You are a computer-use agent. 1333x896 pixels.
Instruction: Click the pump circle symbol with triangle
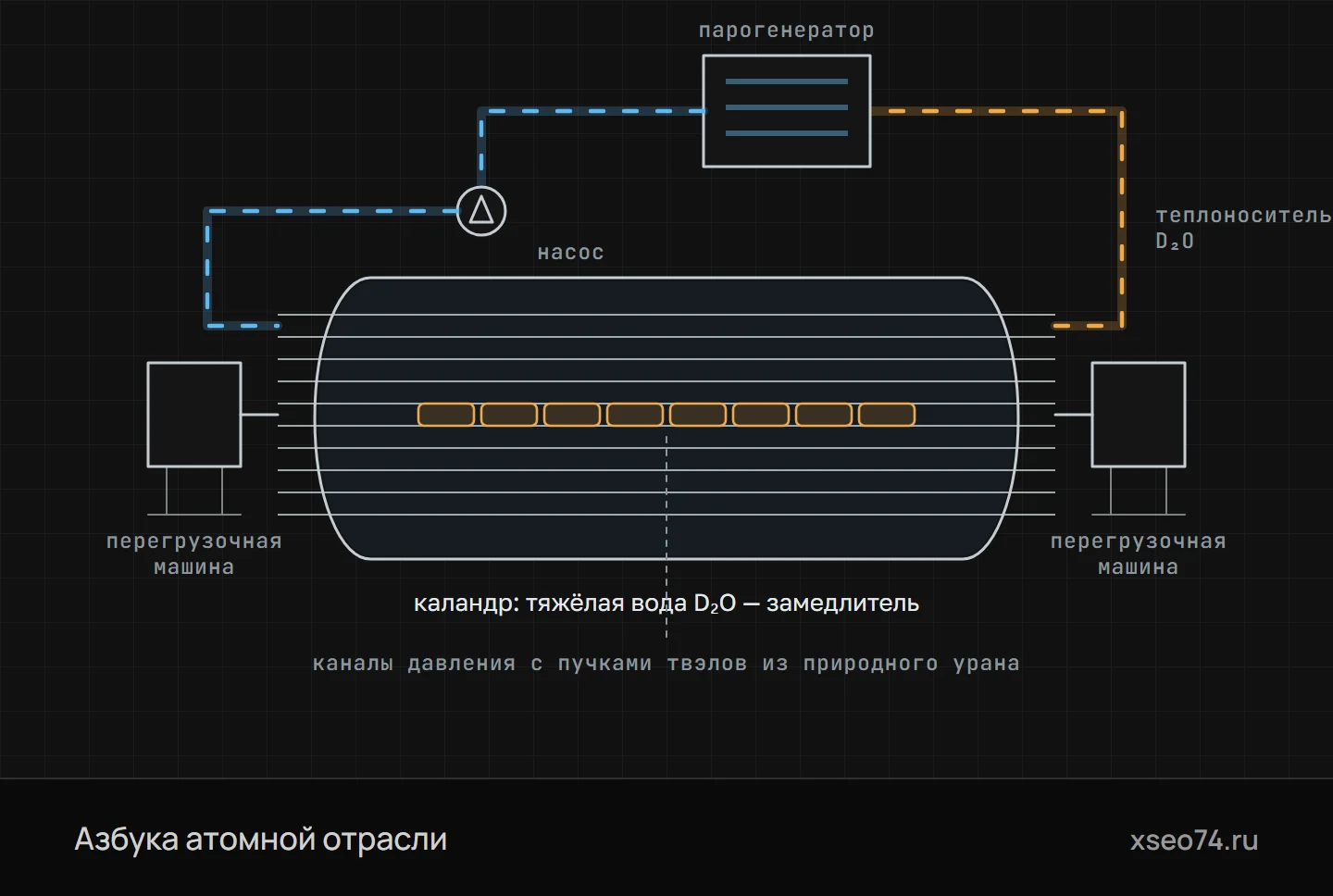tap(481, 211)
